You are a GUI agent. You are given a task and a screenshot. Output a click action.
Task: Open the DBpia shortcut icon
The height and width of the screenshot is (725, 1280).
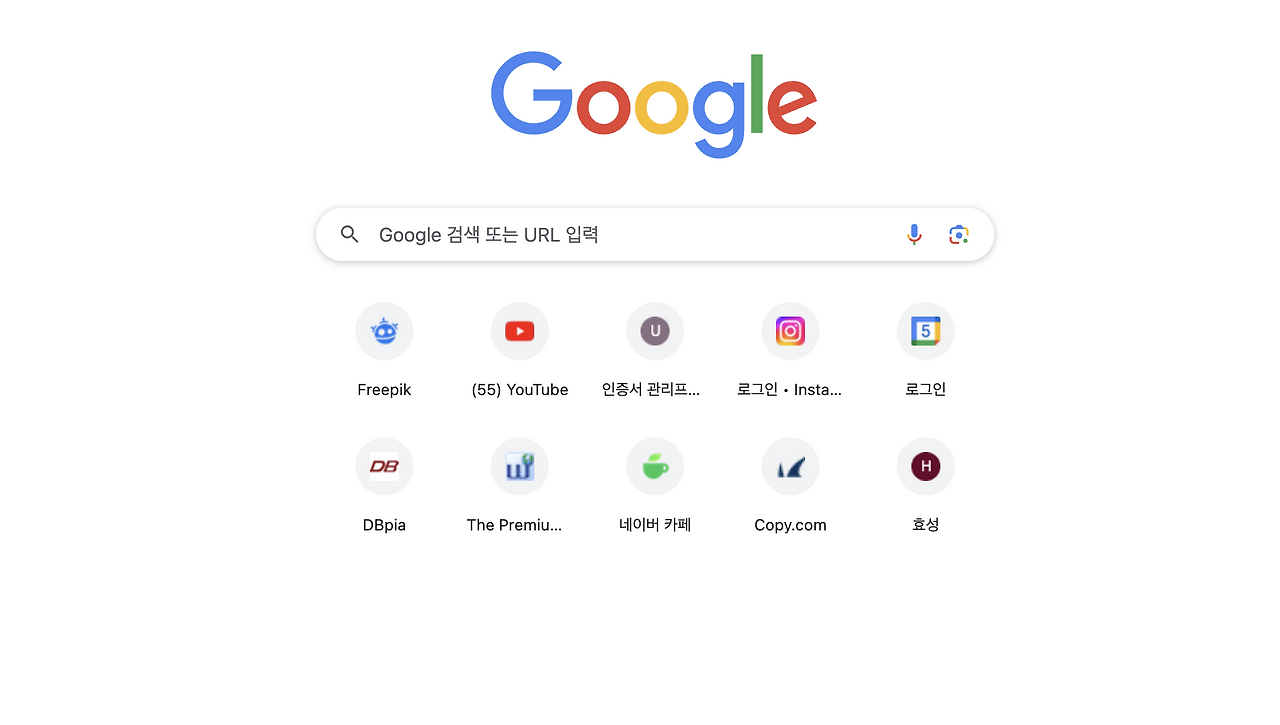(384, 466)
